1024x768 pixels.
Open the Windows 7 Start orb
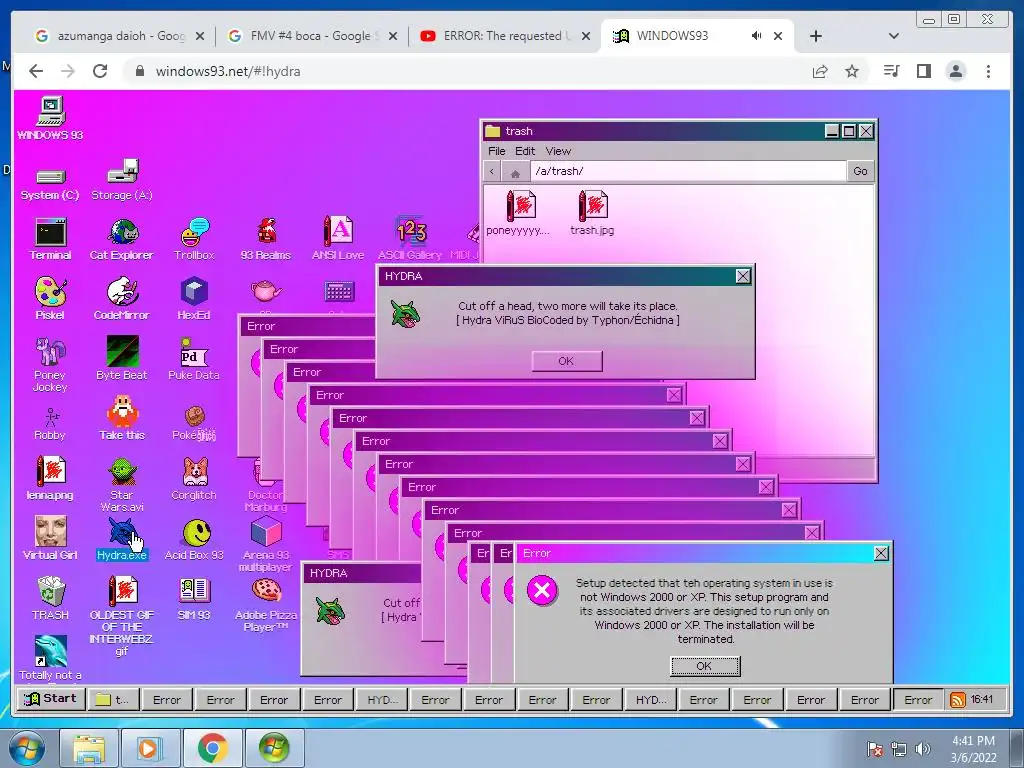[26, 748]
